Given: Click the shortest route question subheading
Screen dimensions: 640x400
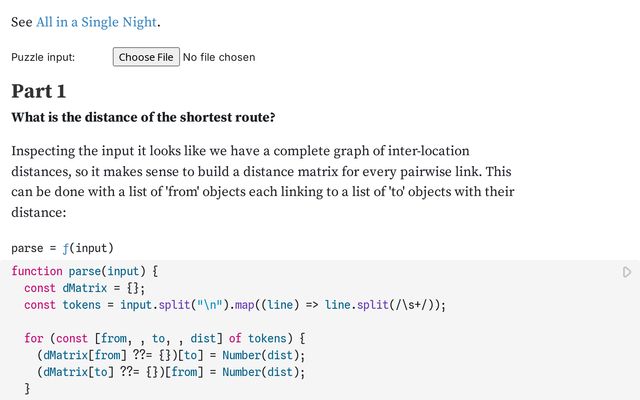Looking at the screenshot, I should (143, 117).
